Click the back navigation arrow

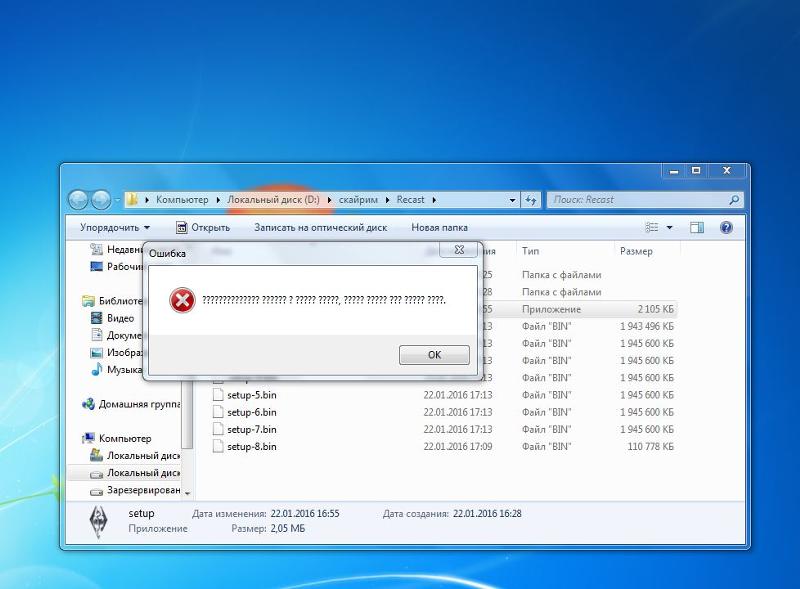[x=79, y=200]
